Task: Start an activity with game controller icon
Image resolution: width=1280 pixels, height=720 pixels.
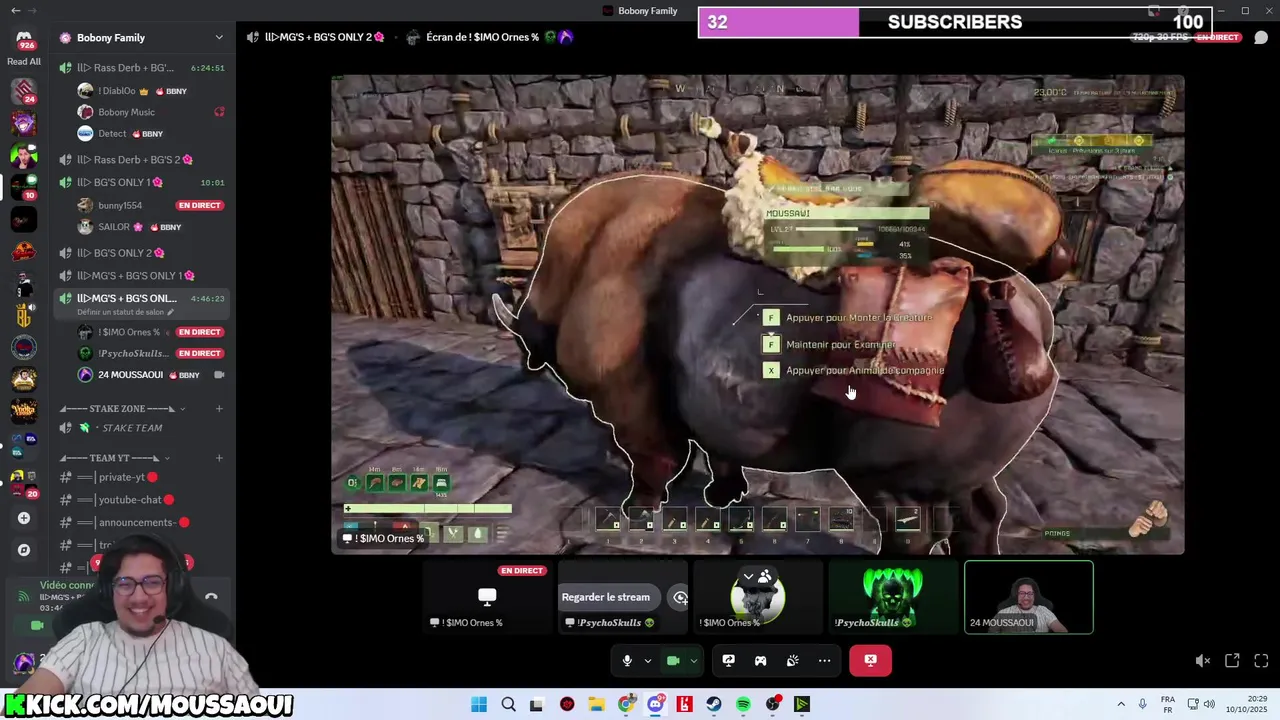Action: click(x=760, y=661)
